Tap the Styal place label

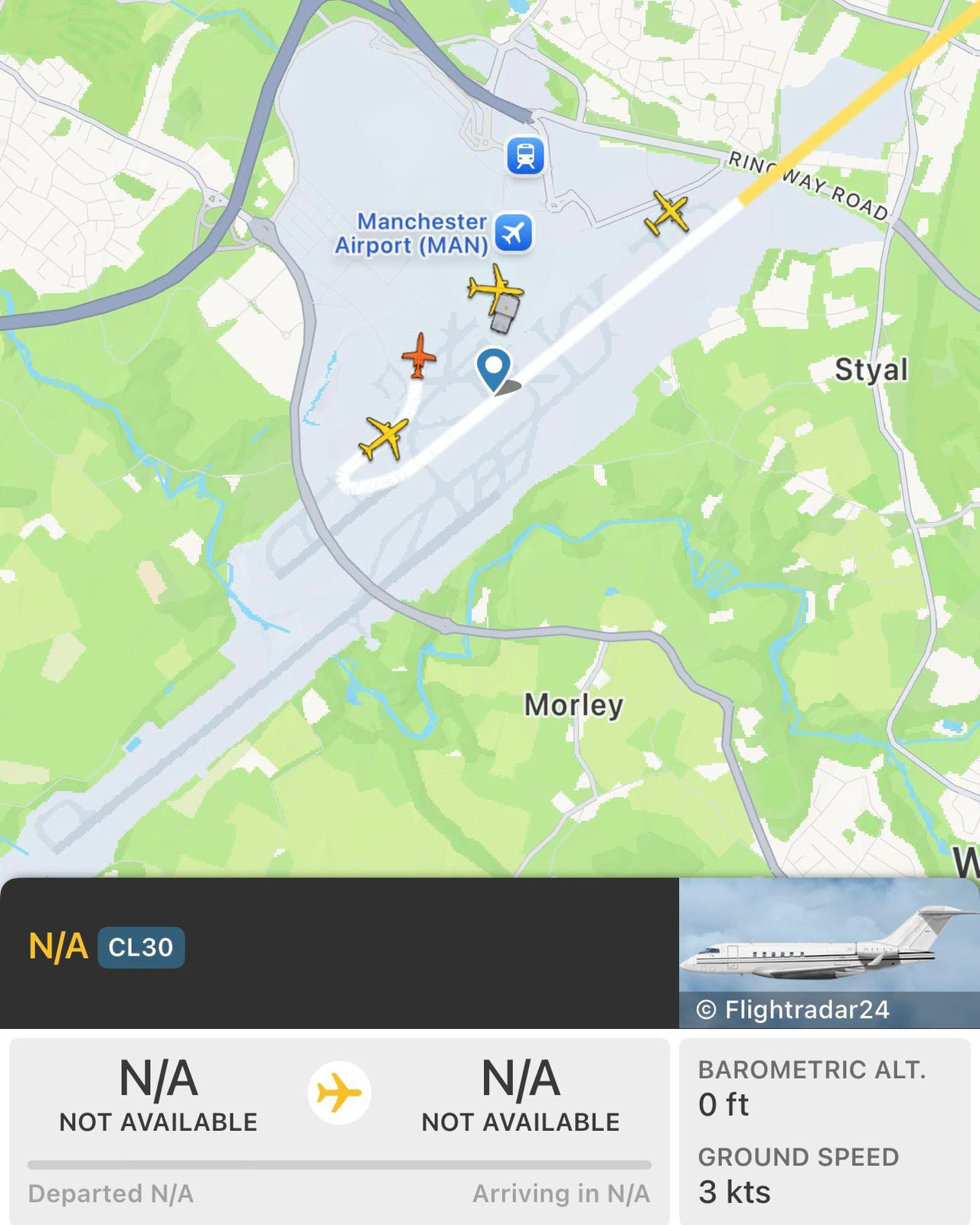point(871,370)
